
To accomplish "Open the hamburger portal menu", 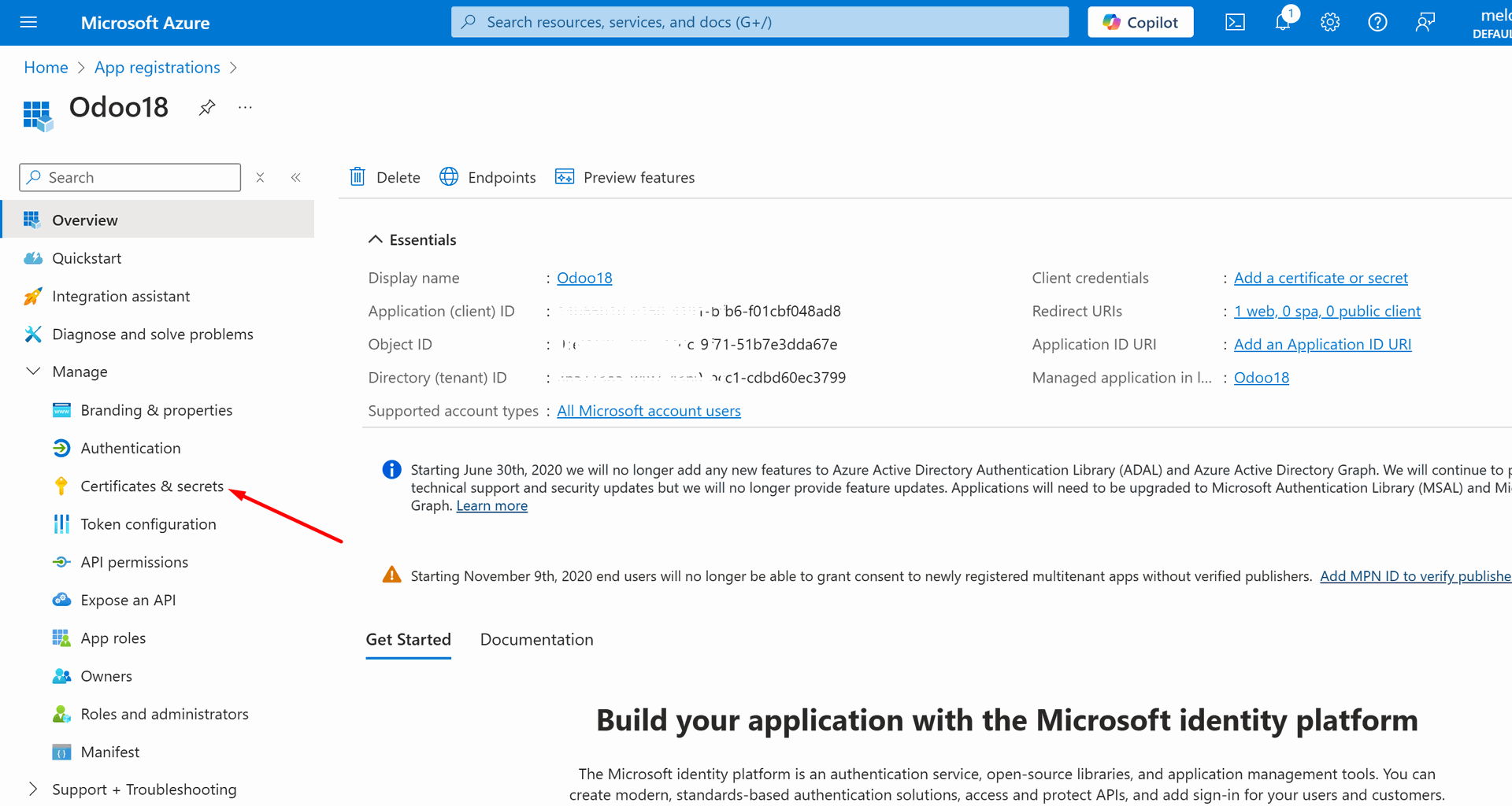I will pyautogui.click(x=28, y=22).
